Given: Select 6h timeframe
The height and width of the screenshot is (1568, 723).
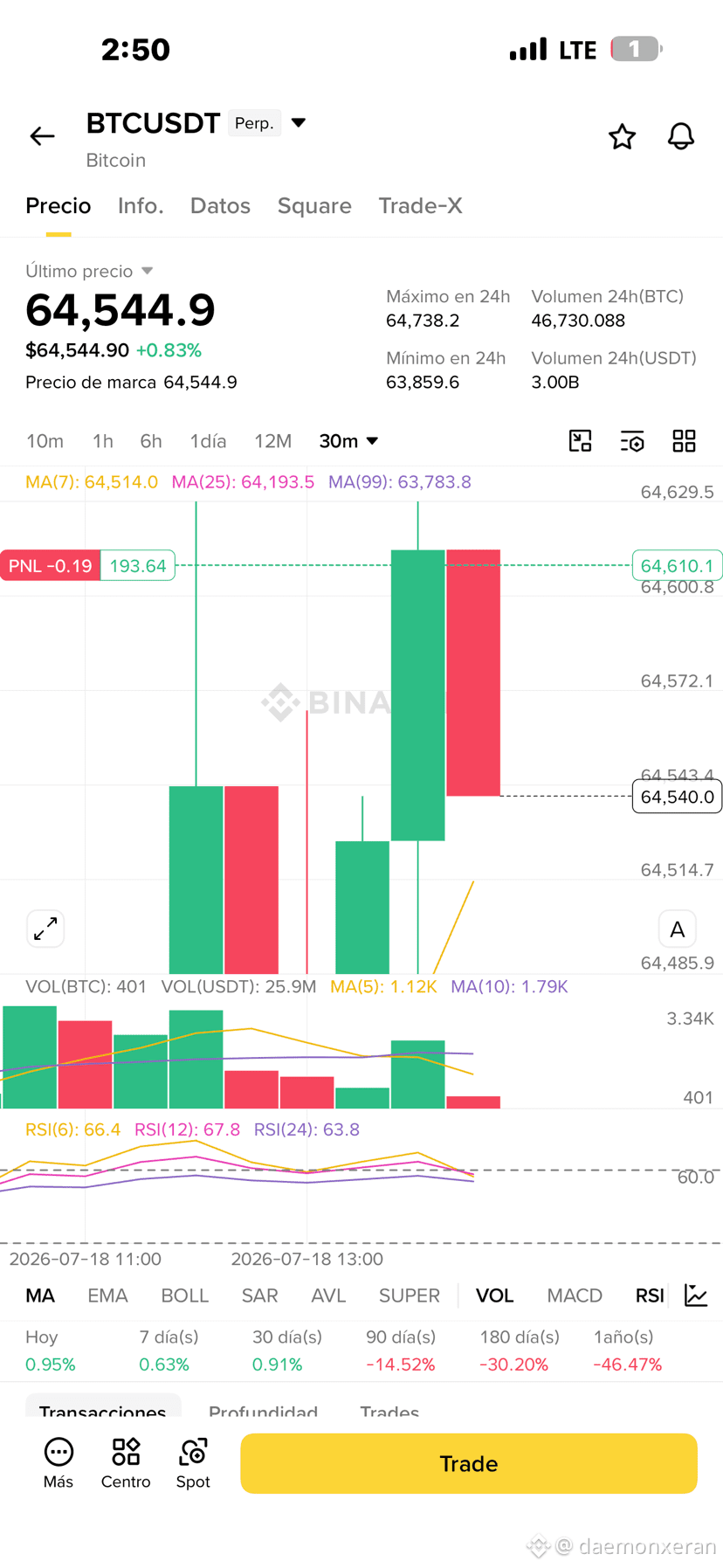Looking at the screenshot, I should click(x=151, y=441).
